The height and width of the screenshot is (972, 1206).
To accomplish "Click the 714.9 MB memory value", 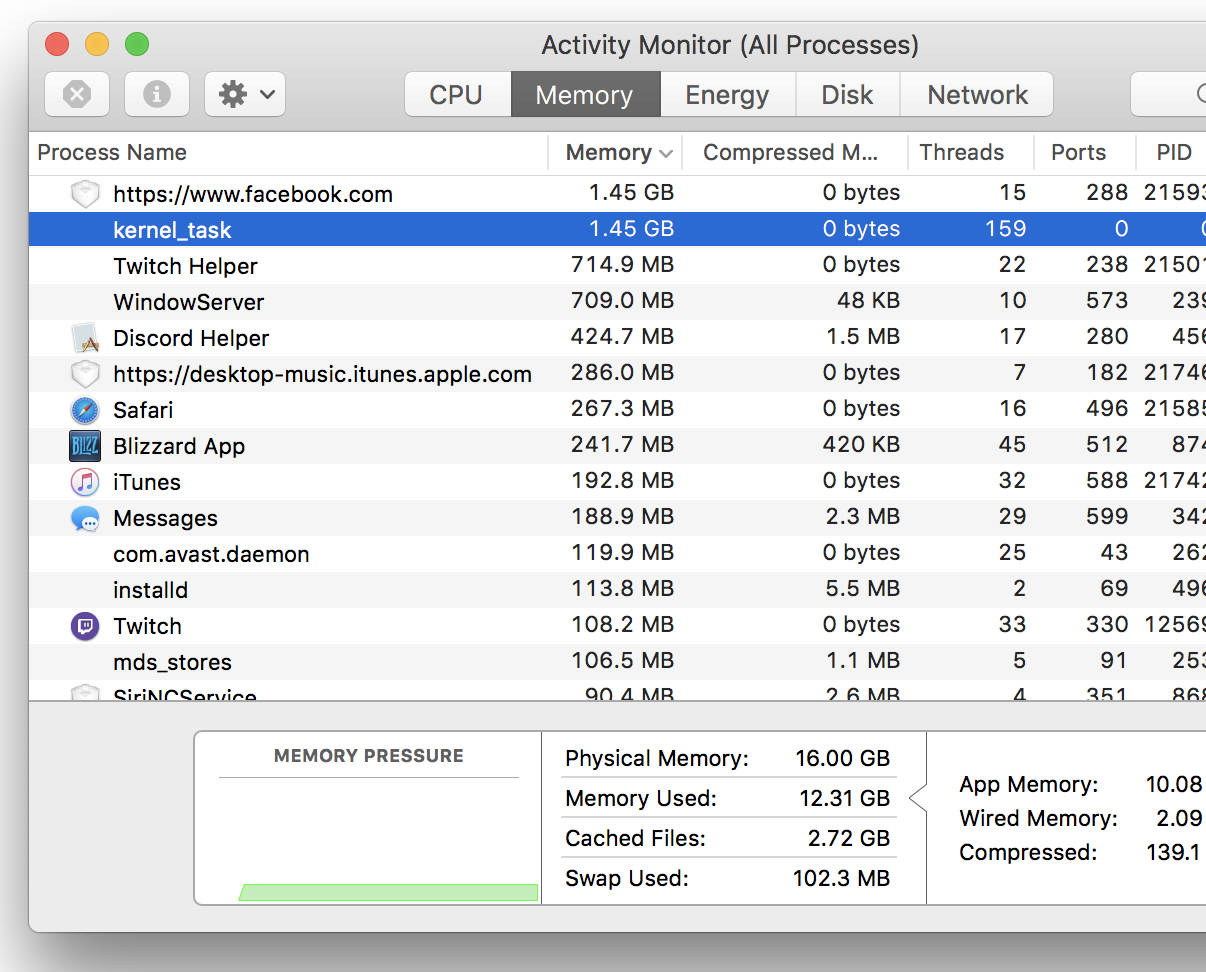I will pyautogui.click(x=622, y=265).
